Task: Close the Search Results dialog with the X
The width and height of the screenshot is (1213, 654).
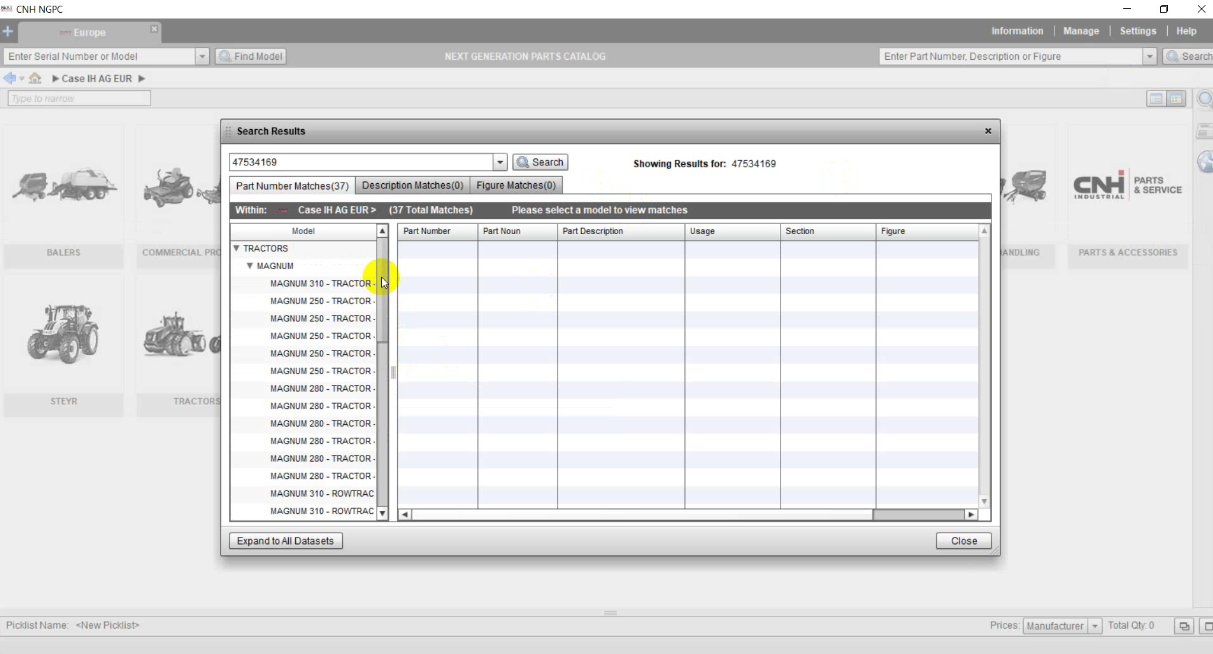Action: tap(988, 131)
